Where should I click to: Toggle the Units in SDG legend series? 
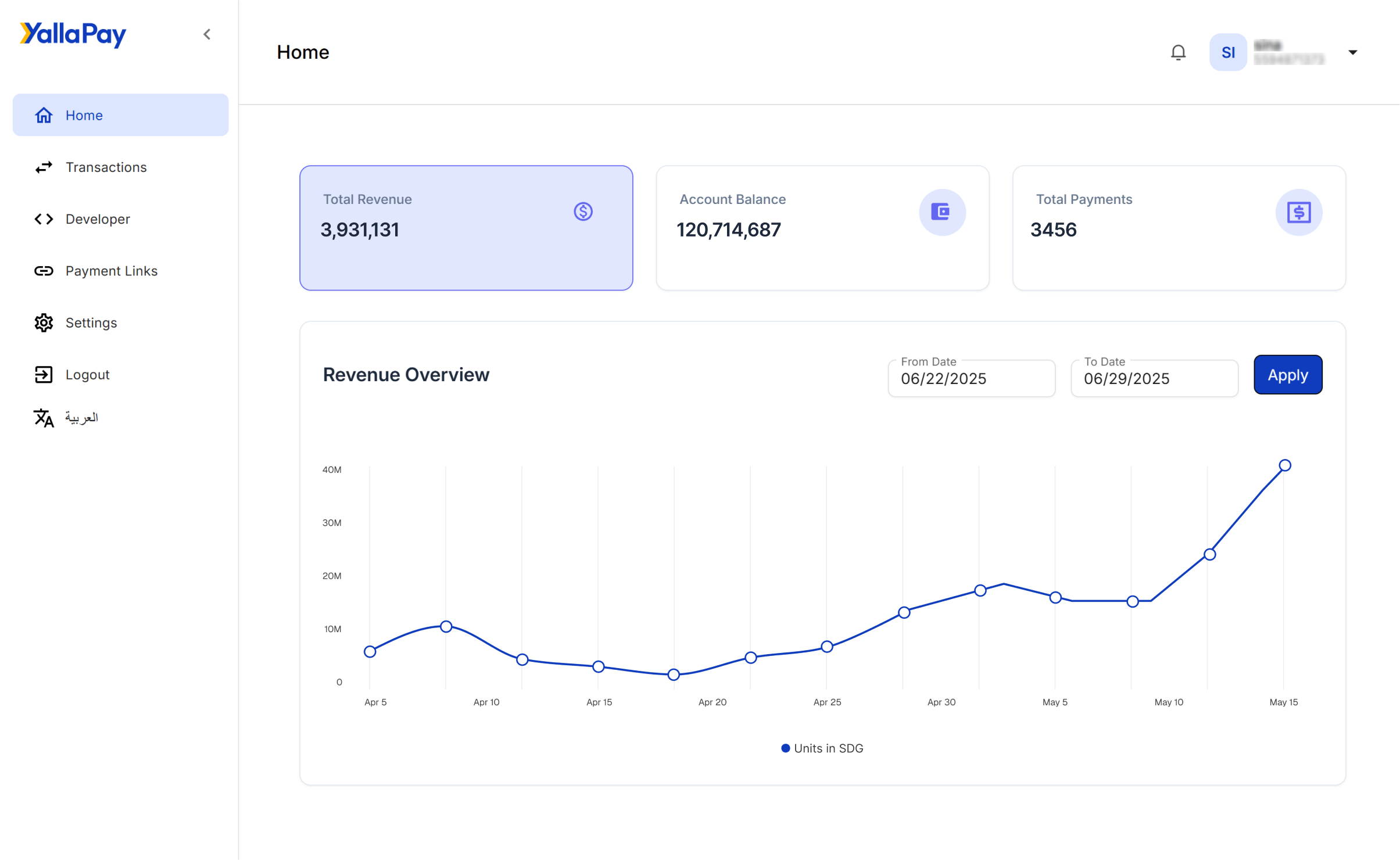tap(822, 748)
